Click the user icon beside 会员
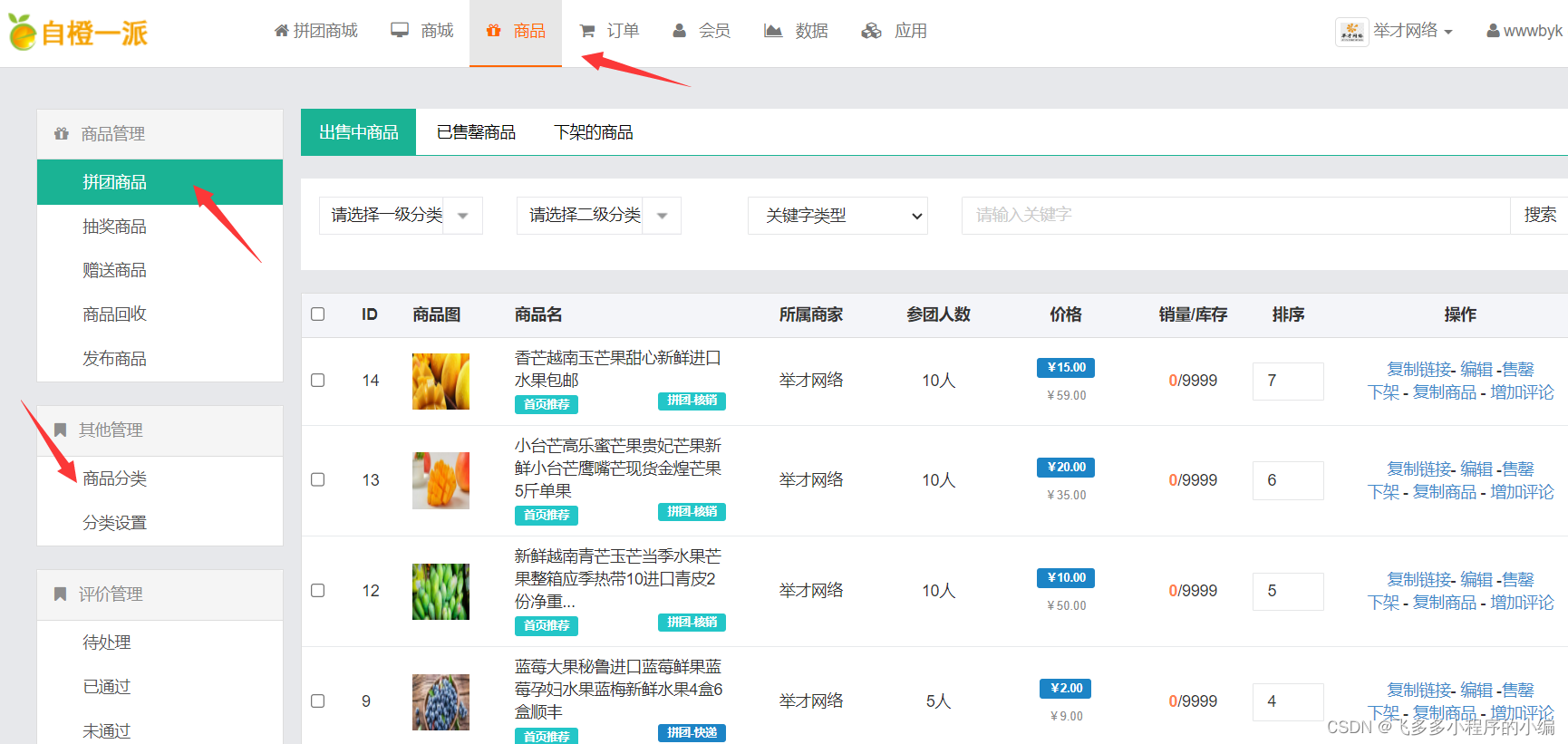Image resolution: width=1568 pixels, height=744 pixels. [x=680, y=31]
